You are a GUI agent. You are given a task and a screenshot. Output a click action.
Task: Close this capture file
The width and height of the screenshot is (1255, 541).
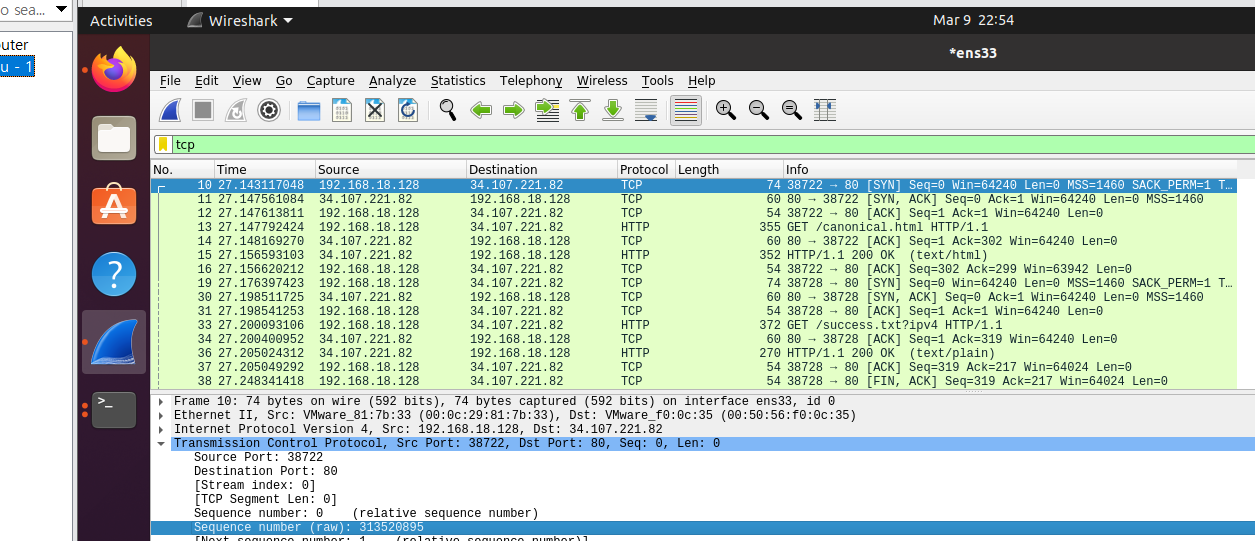coord(375,110)
